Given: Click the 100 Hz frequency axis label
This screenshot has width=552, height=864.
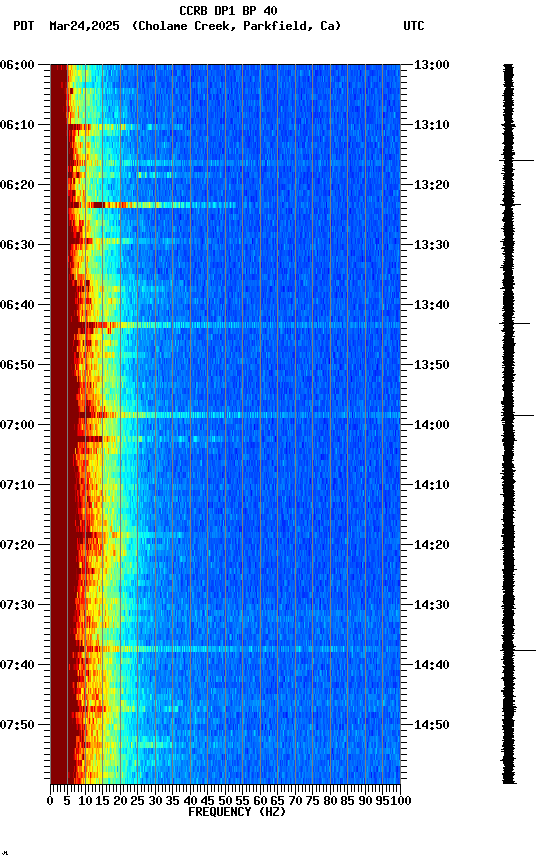Looking at the screenshot, I should pyautogui.click(x=402, y=801).
